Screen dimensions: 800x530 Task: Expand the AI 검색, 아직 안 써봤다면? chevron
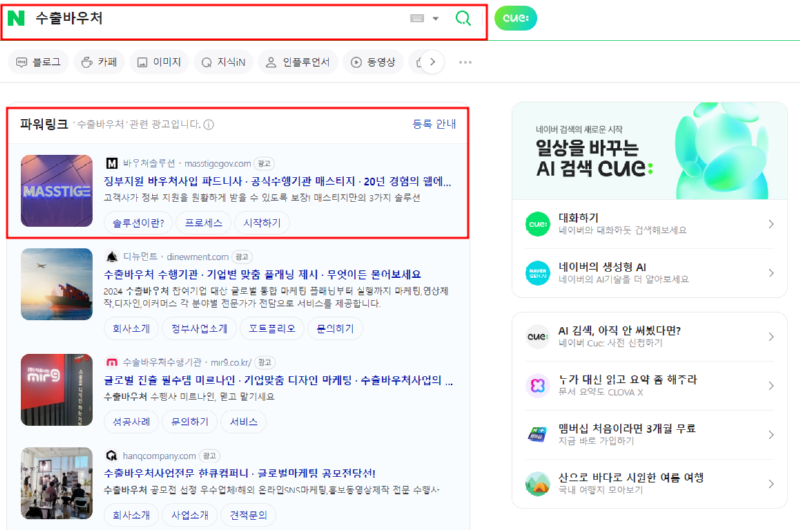pos(770,337)
